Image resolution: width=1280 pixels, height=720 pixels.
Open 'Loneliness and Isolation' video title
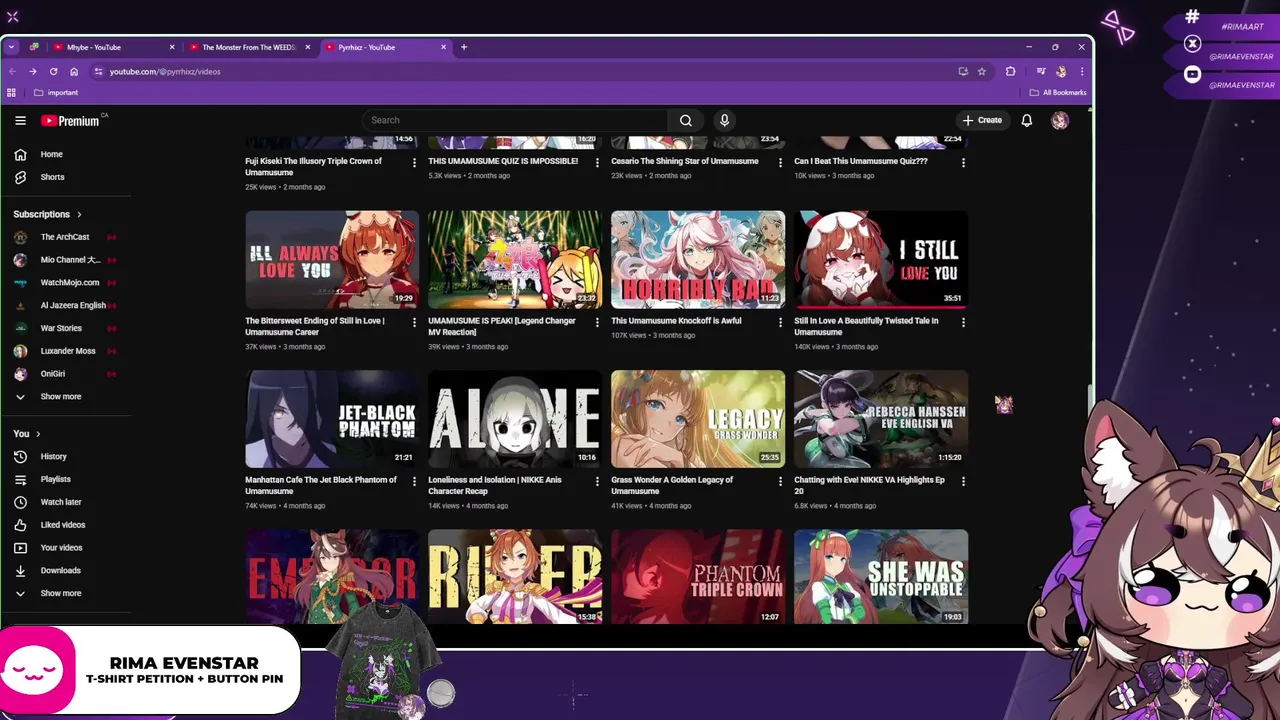tap(495, 485)
